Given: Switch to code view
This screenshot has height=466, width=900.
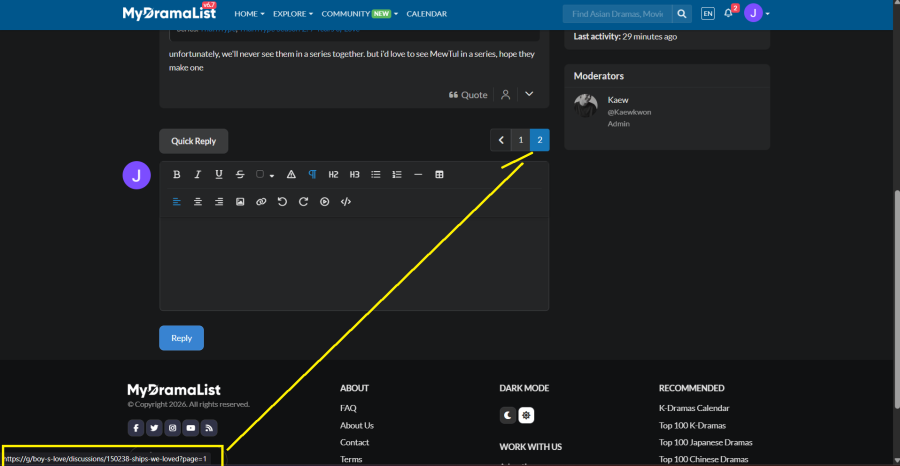Looking at the screenshot, I should point(346,201).
